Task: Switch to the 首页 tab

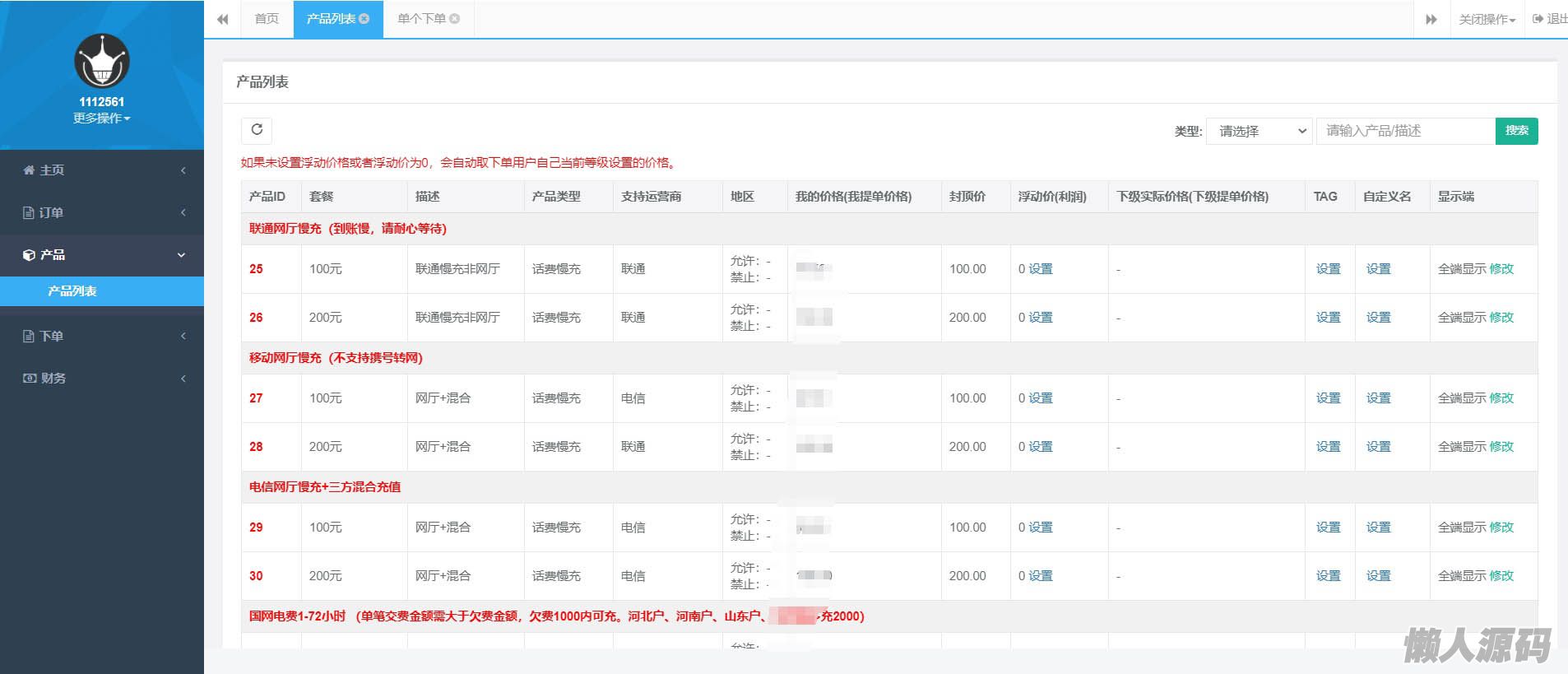Action: coord(267,19)
